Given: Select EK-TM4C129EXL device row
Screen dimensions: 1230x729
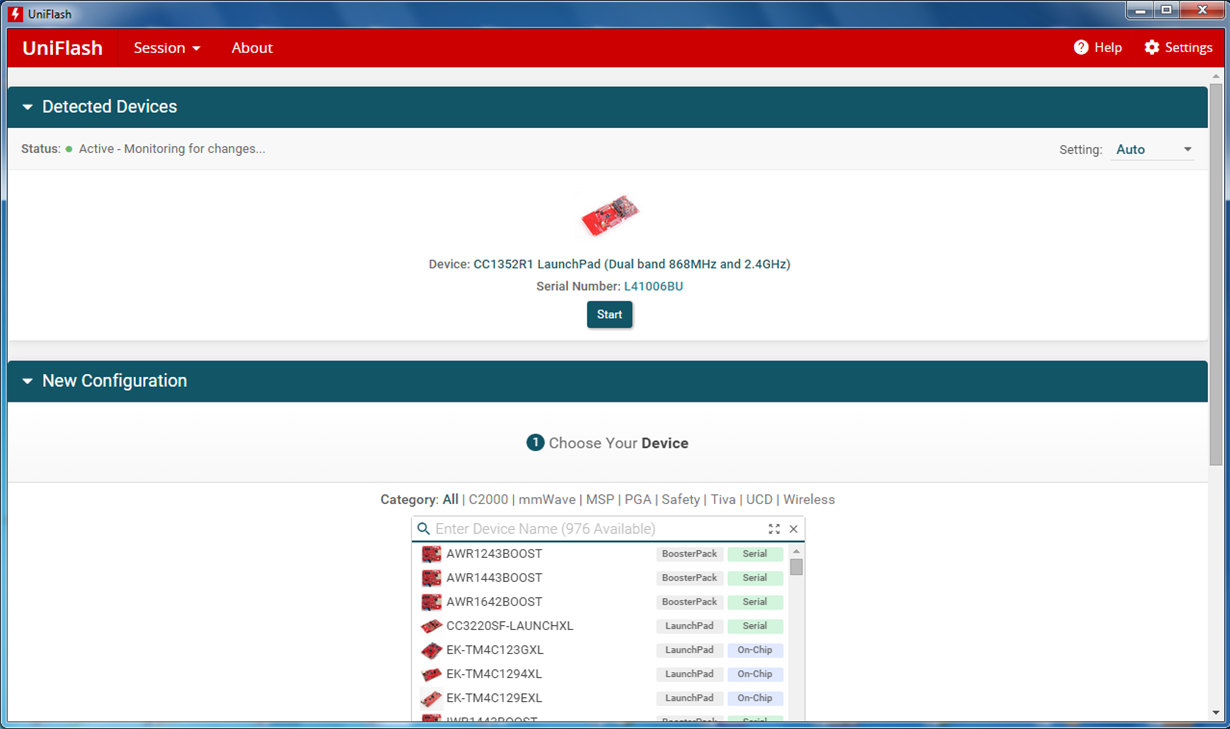Looking at the screenshot, I should [x=601, y=698].
